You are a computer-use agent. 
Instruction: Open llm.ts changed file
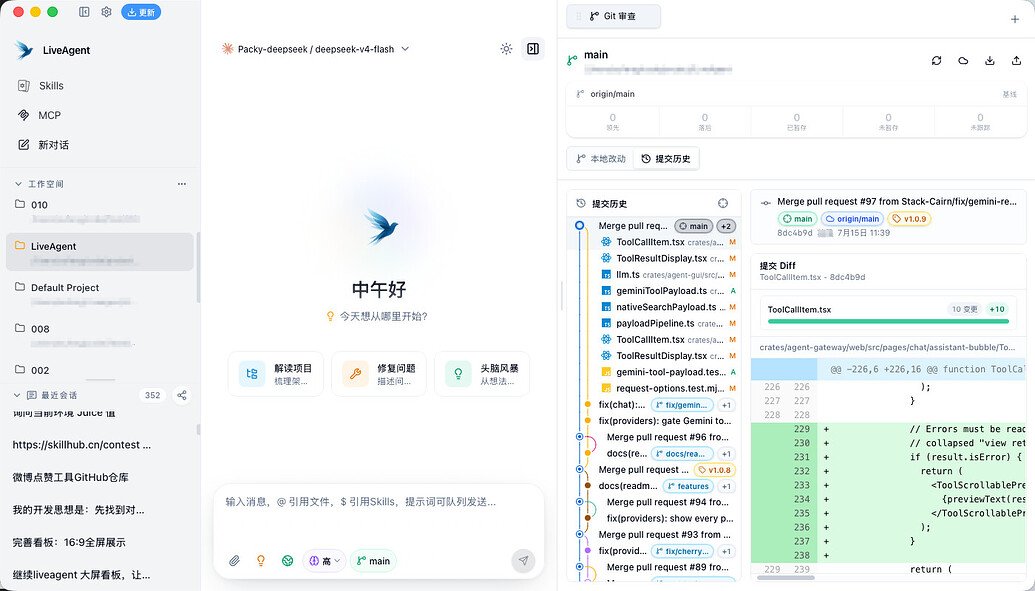click(x=667, y=275)
